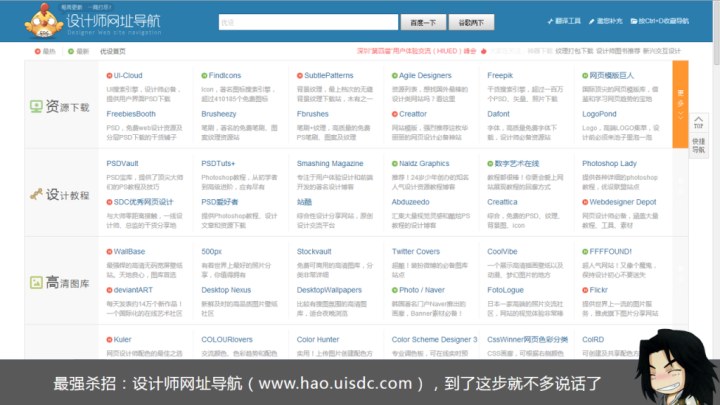Screen dimensions: 720x405
Task: Open the CssWinner网页色彩分类 link
Action: [528, 340]
